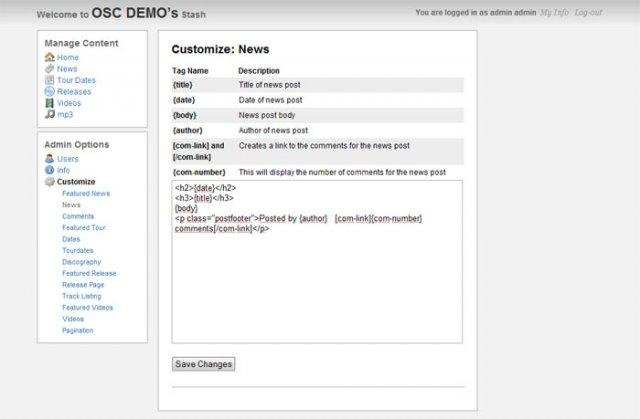Open the mp3 management link
640x419 pixels.
coord(65,115)
